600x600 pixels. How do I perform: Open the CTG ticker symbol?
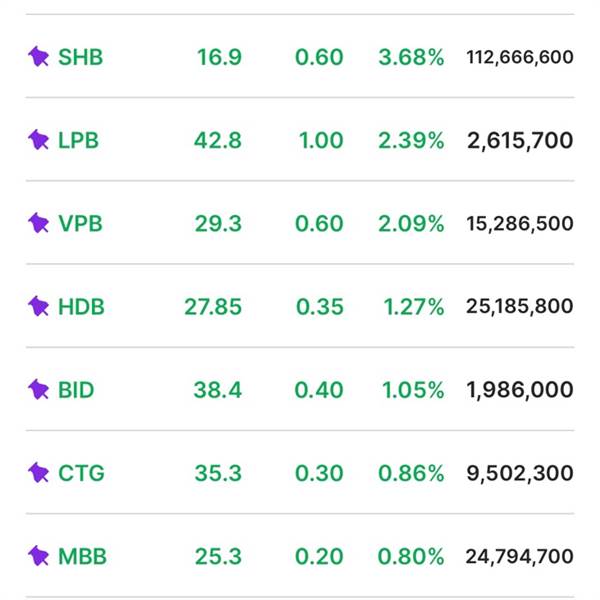point(81,472)
